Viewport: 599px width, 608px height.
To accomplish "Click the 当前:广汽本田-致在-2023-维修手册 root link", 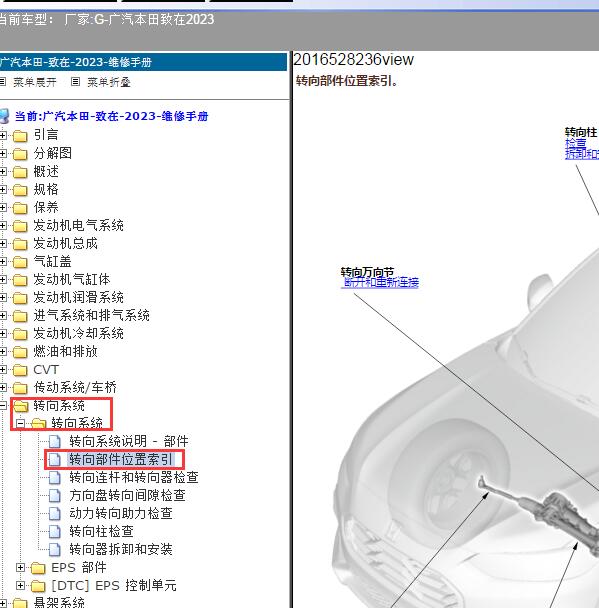I will tap(112, 116).
